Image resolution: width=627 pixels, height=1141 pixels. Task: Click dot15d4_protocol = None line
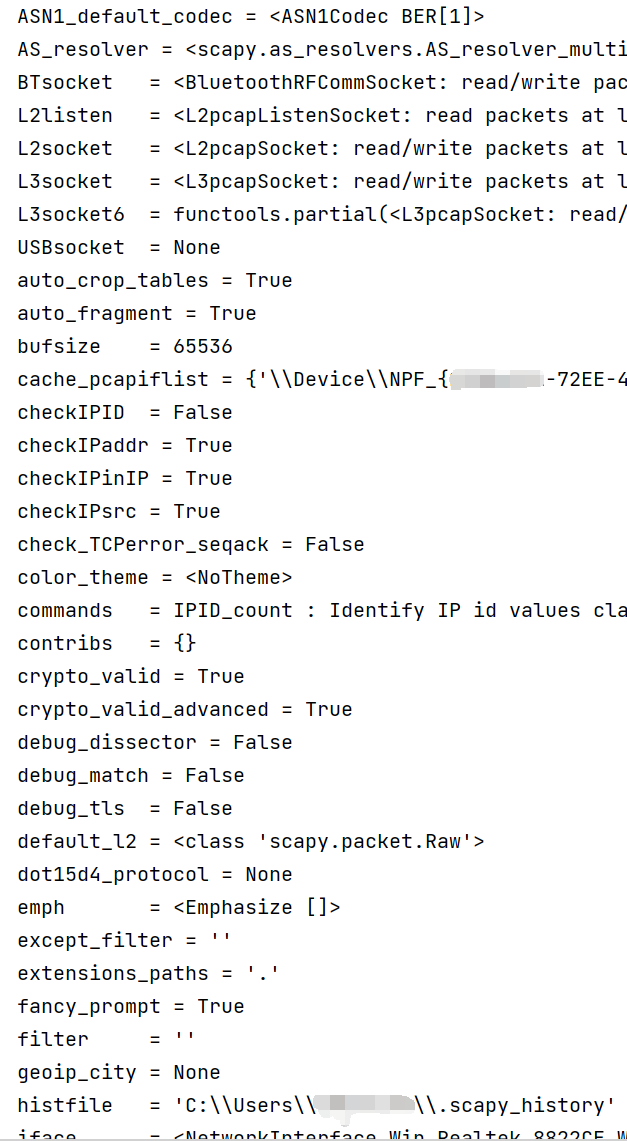pyautogui.click(x=155, y=875)
